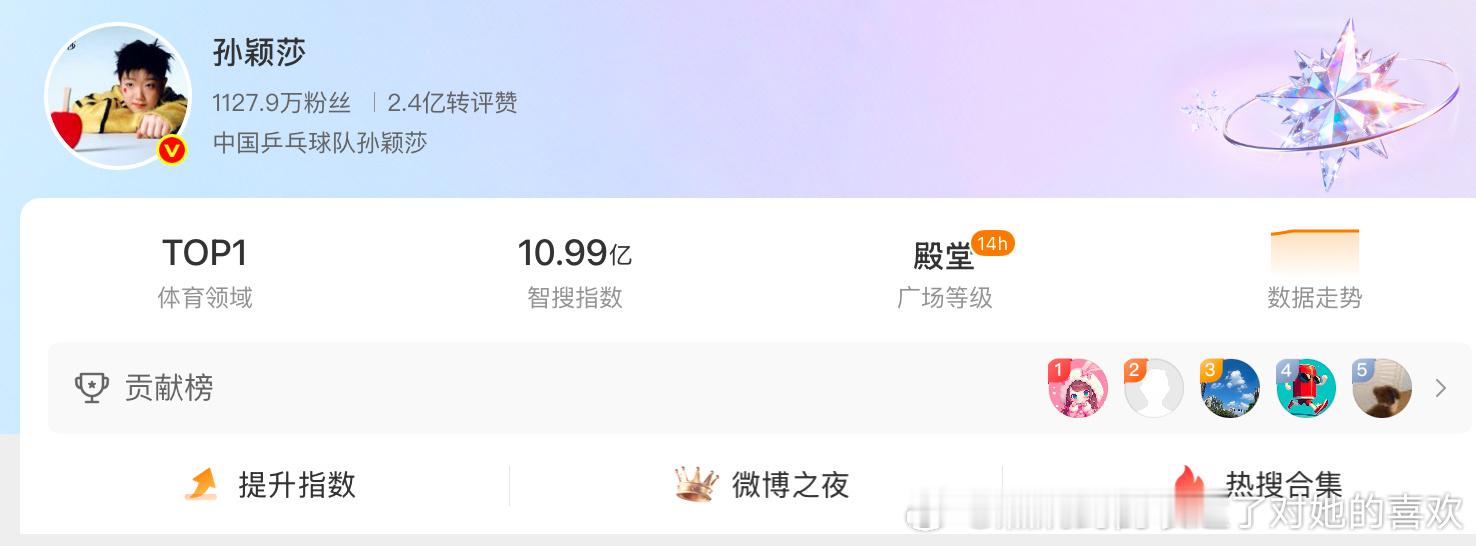Open the rank 1 contributor avatar
Viewport: 1476px width, 546px height.
[x=1078, y=388]
